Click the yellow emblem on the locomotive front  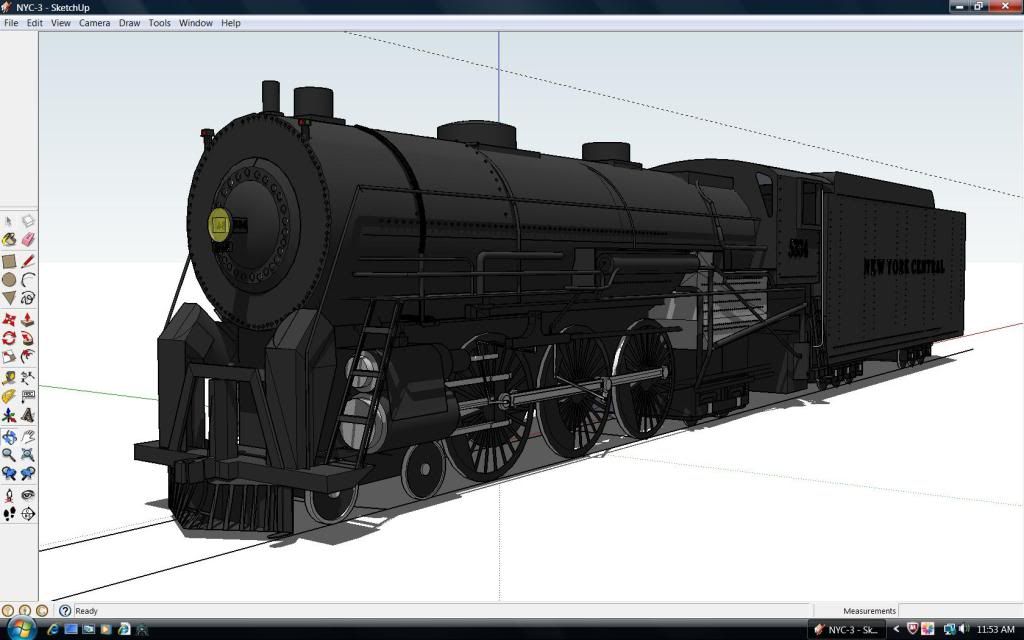pos(219,225)
